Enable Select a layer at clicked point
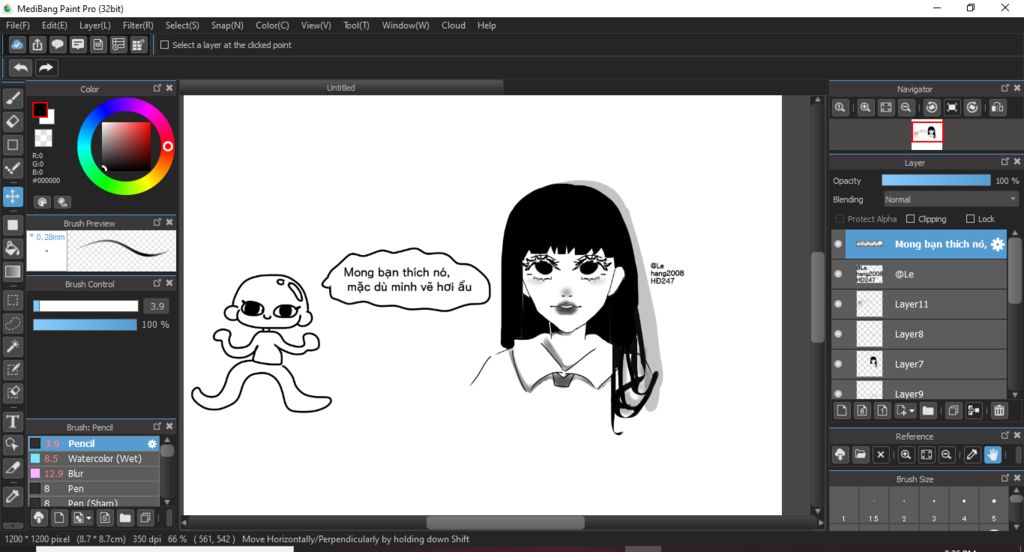The image size is (1024, 552). (165, 45)
